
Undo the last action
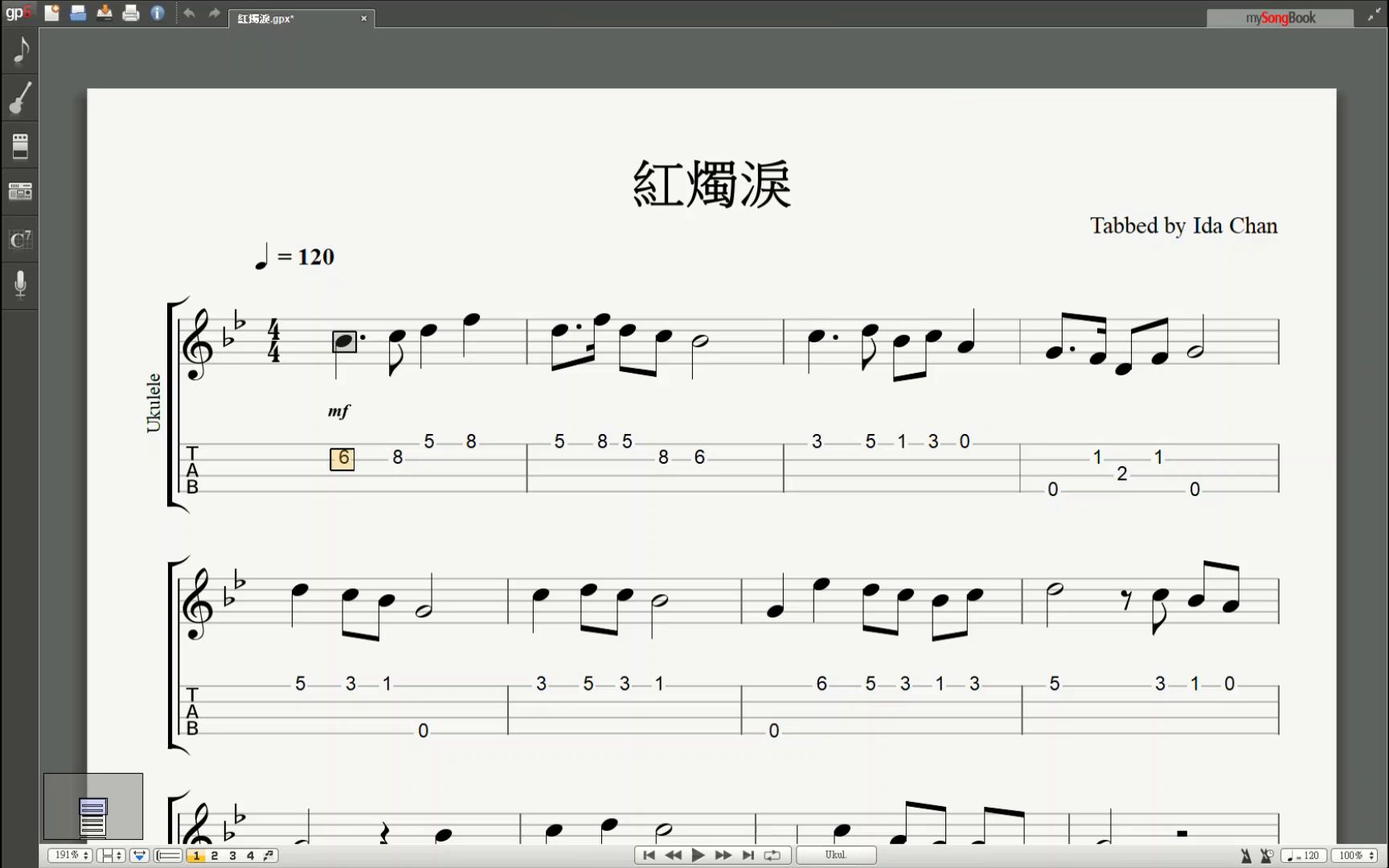pyautogui.click(x=189, y=13)
